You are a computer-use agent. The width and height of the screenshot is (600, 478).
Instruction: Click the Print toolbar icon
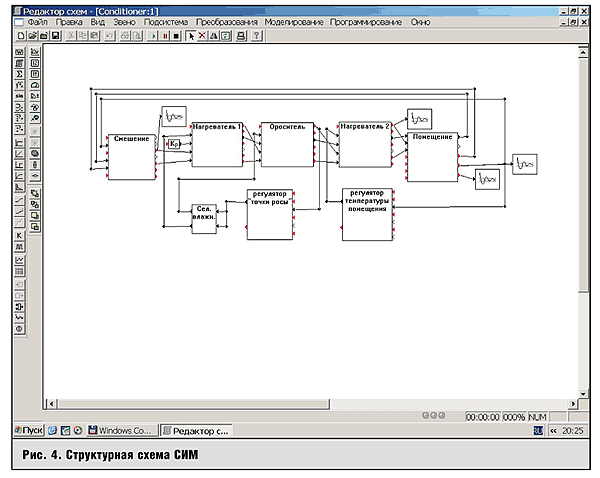pos(241,35)
